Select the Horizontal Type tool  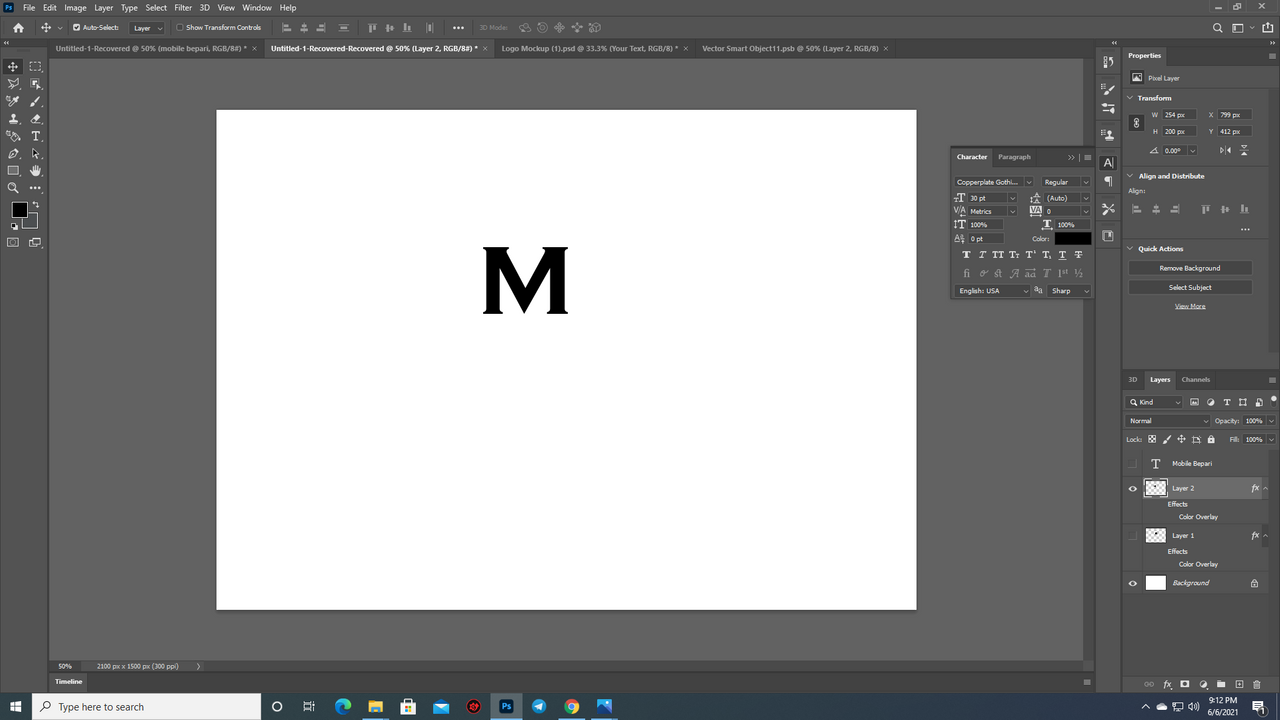point(36,136)
